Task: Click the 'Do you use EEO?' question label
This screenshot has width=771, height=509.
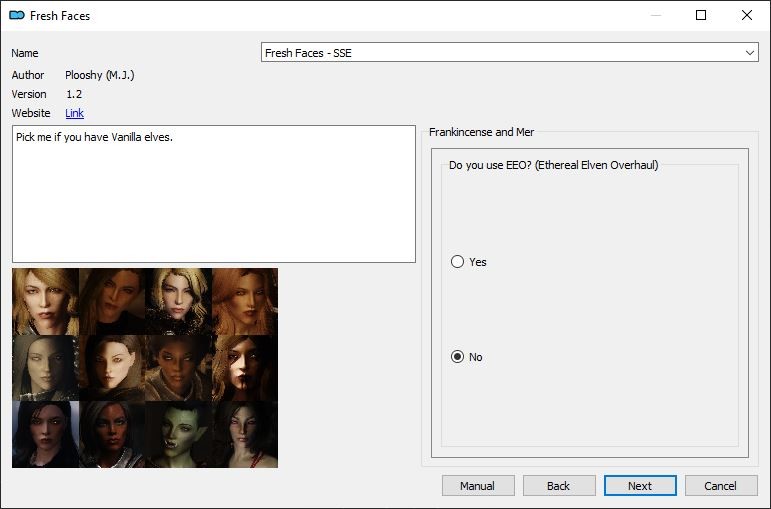Action: point(553,165)
